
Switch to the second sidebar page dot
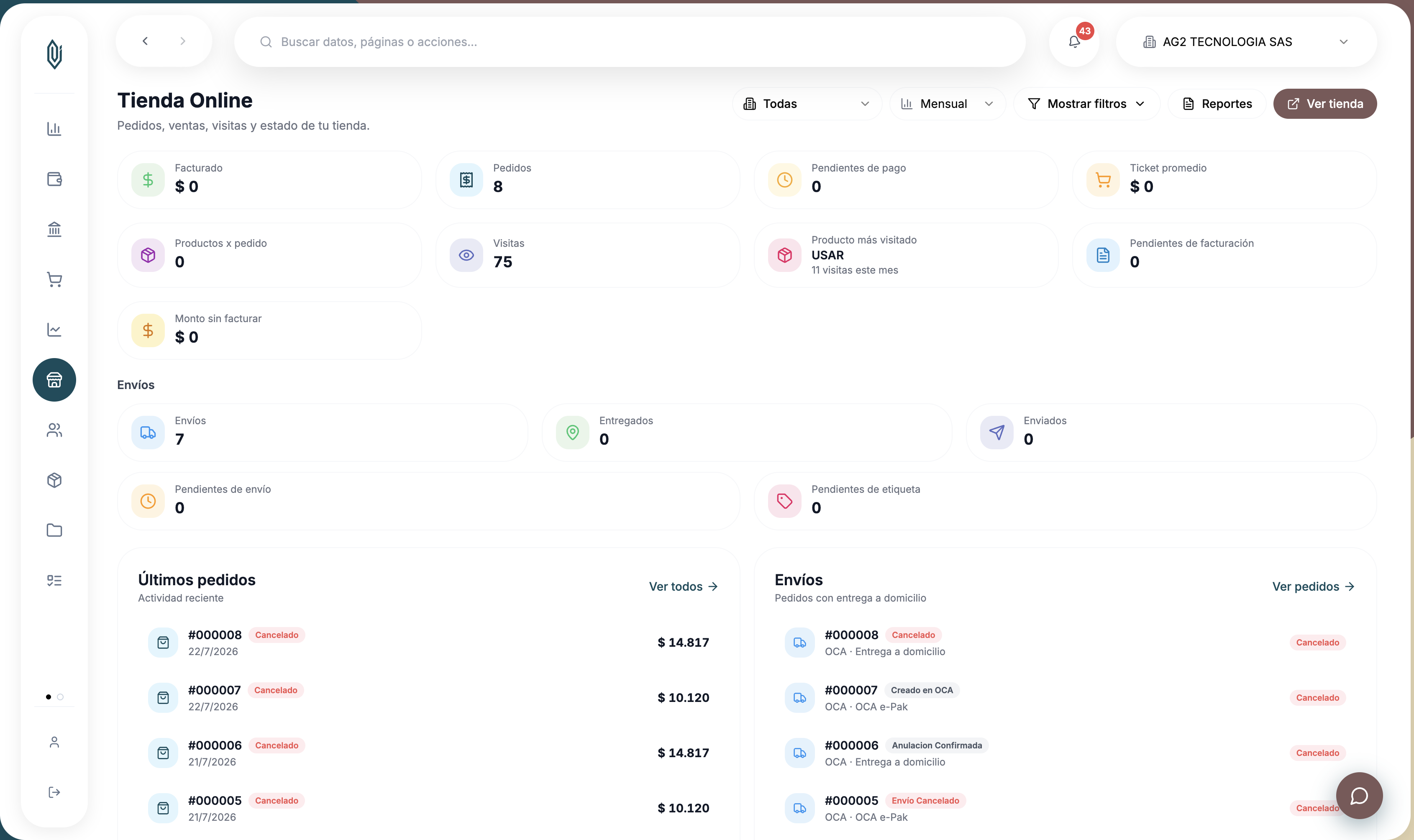(x=60, y=697)
